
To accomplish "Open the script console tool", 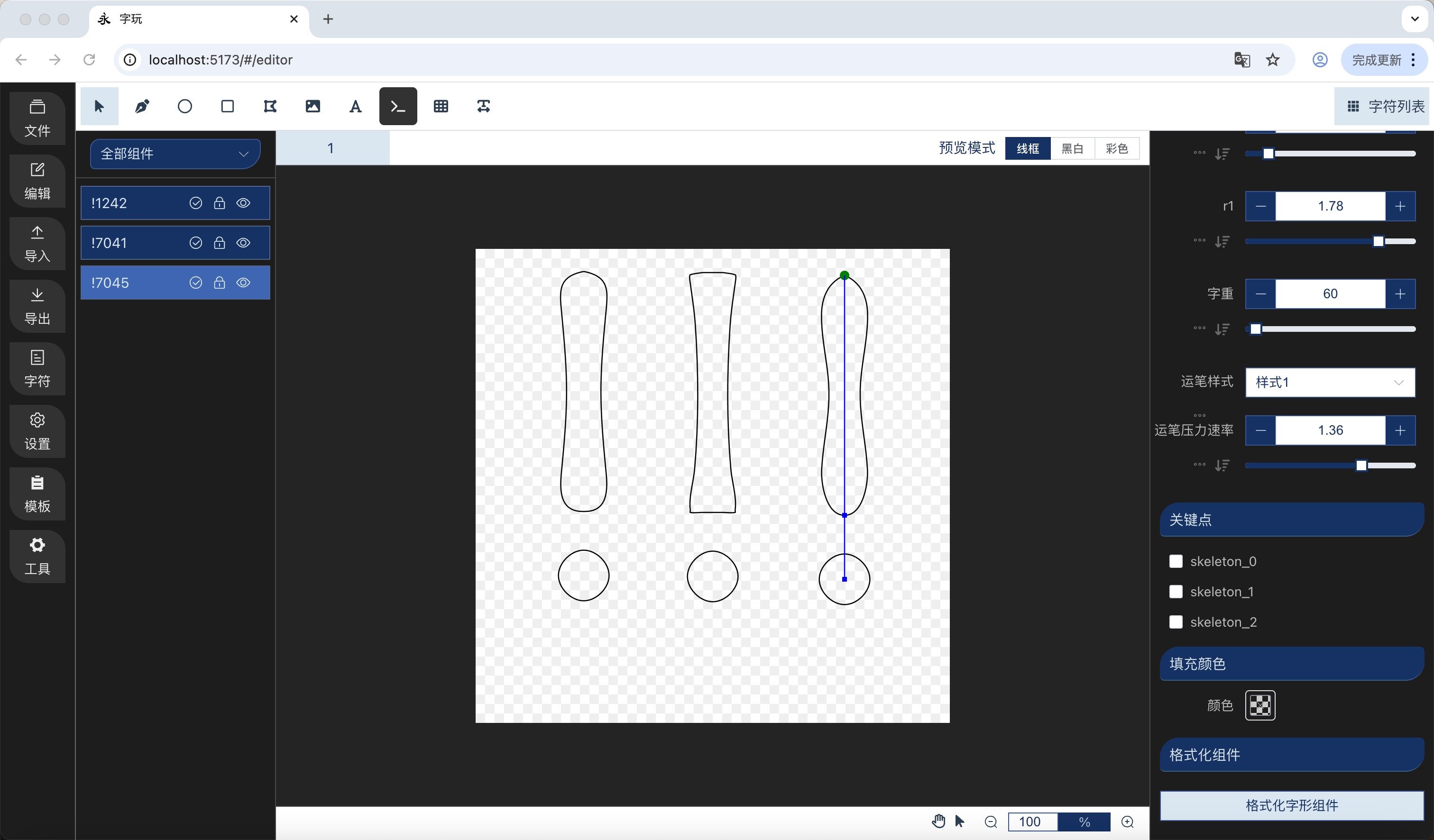I will coord(398,106).
